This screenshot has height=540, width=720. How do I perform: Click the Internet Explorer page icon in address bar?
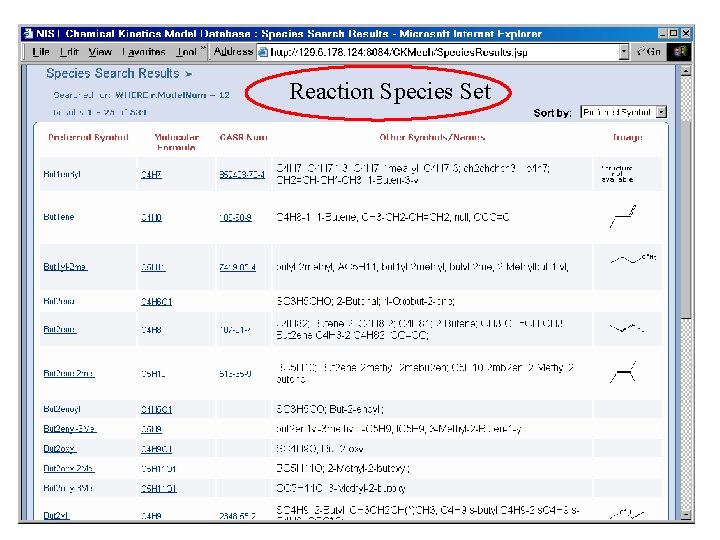pyautogui.click(x=263, y=52)
